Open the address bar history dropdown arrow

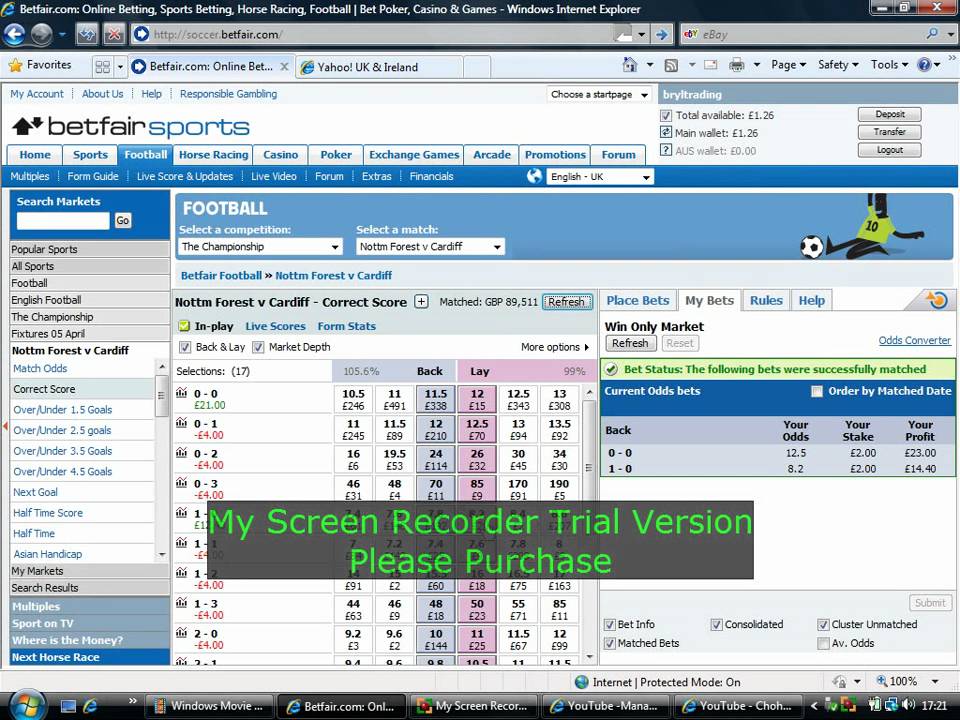[x=641, y=34]
